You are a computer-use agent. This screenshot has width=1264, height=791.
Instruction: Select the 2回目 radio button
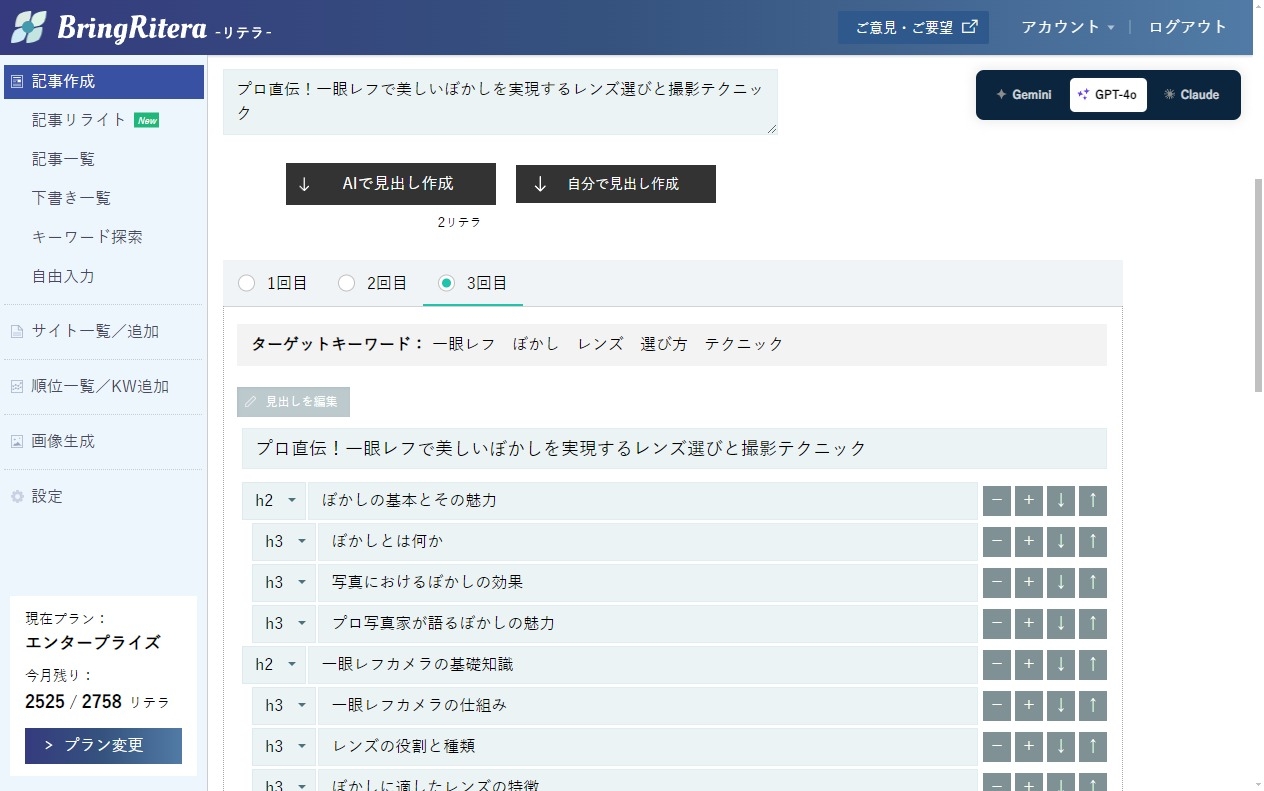point(347,284)
